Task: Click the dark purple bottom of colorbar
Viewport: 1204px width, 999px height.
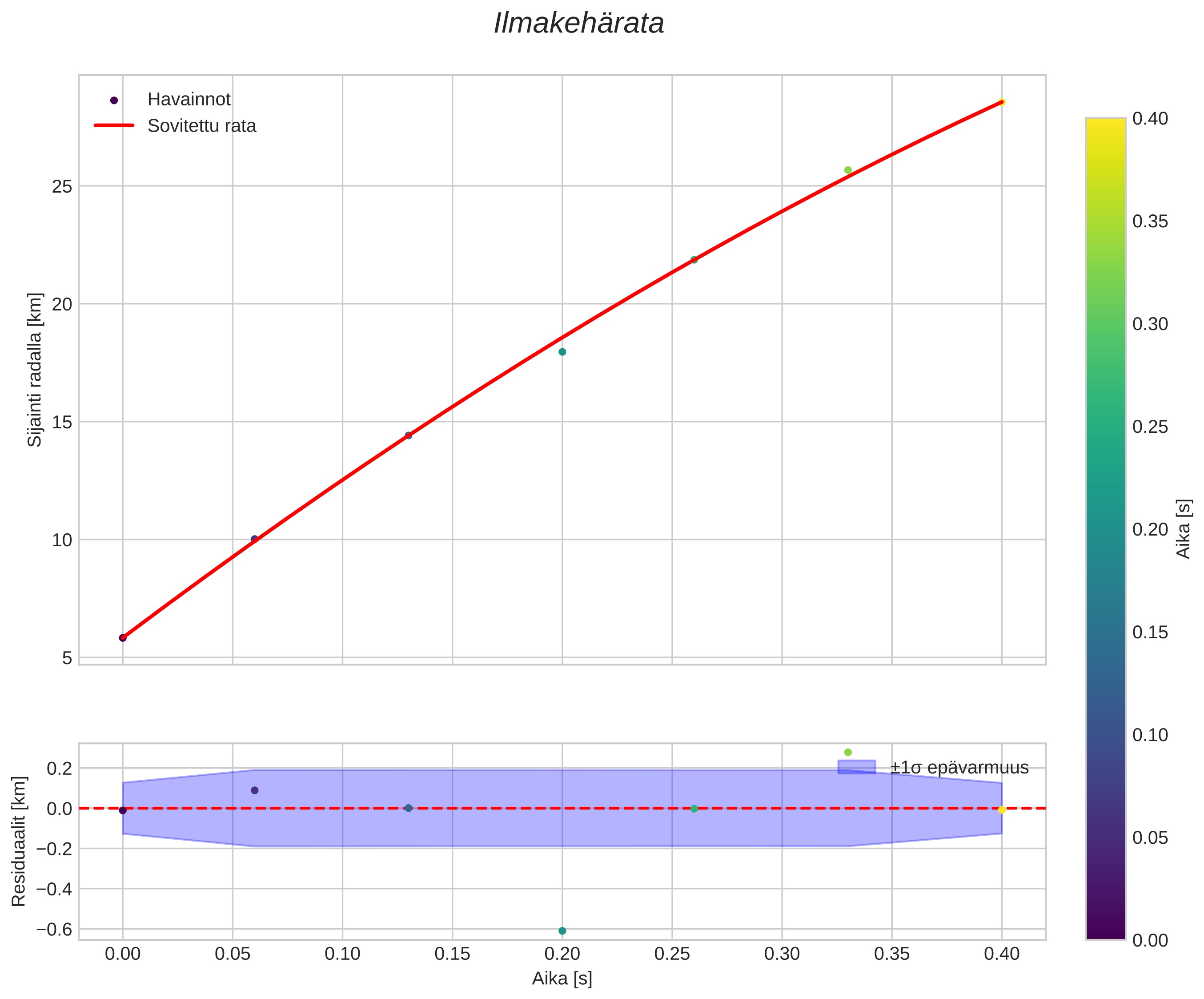Action: click(x=1105, y=931)
